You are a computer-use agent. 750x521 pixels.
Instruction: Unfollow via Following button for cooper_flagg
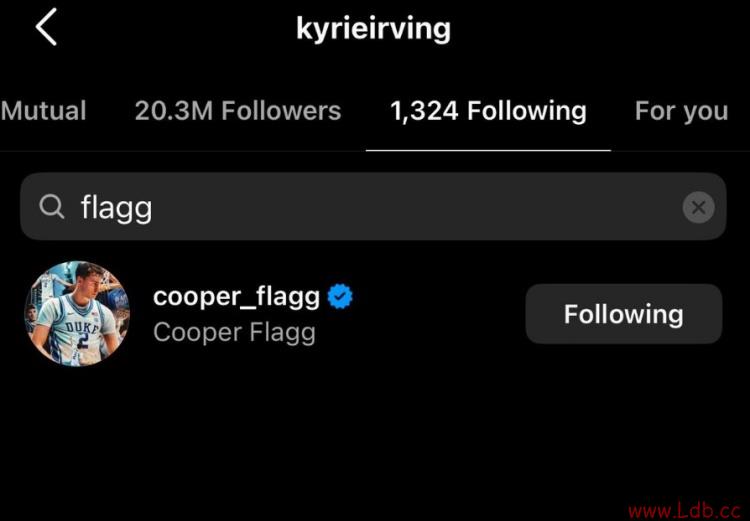(624, 314)
